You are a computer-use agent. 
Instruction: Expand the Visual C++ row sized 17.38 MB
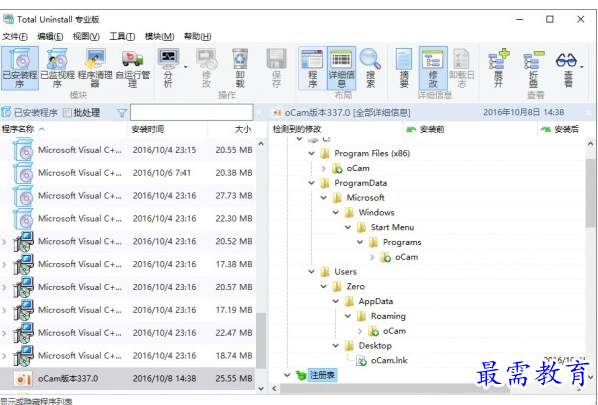(x=4, y=265)
